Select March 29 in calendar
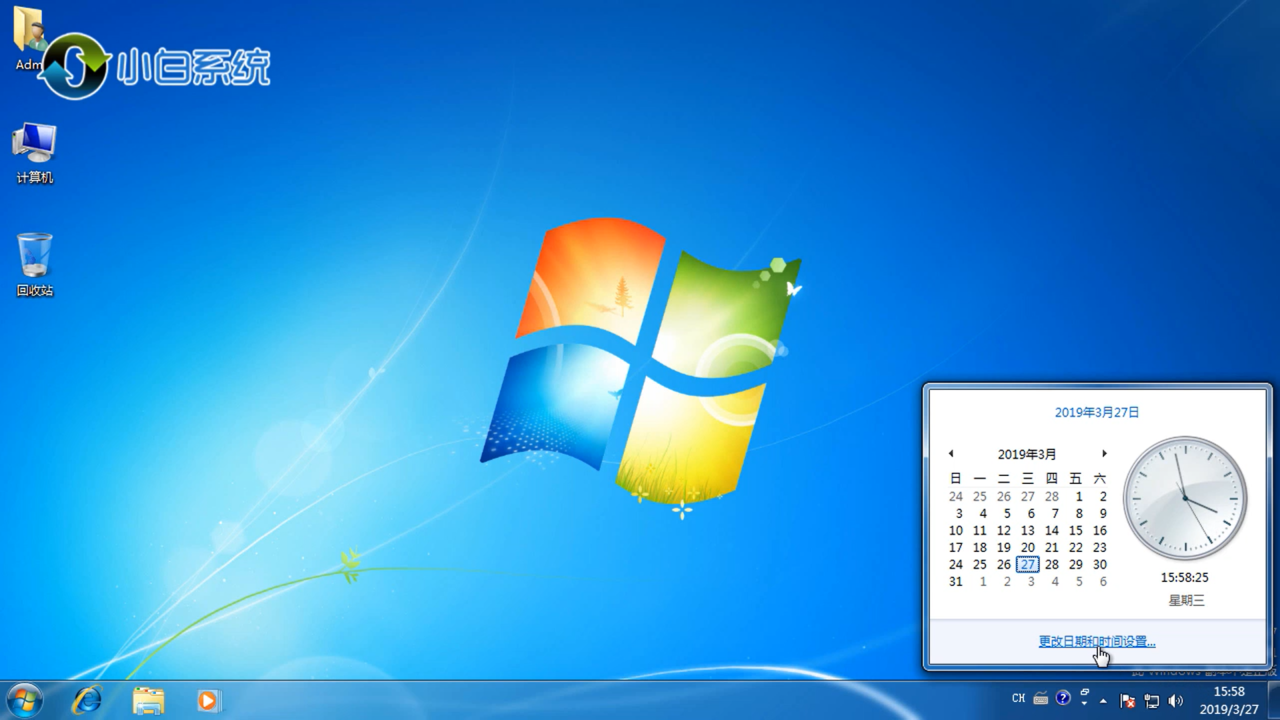The height and width of the screenshot is (720, 1280). tap(1075, 564)
